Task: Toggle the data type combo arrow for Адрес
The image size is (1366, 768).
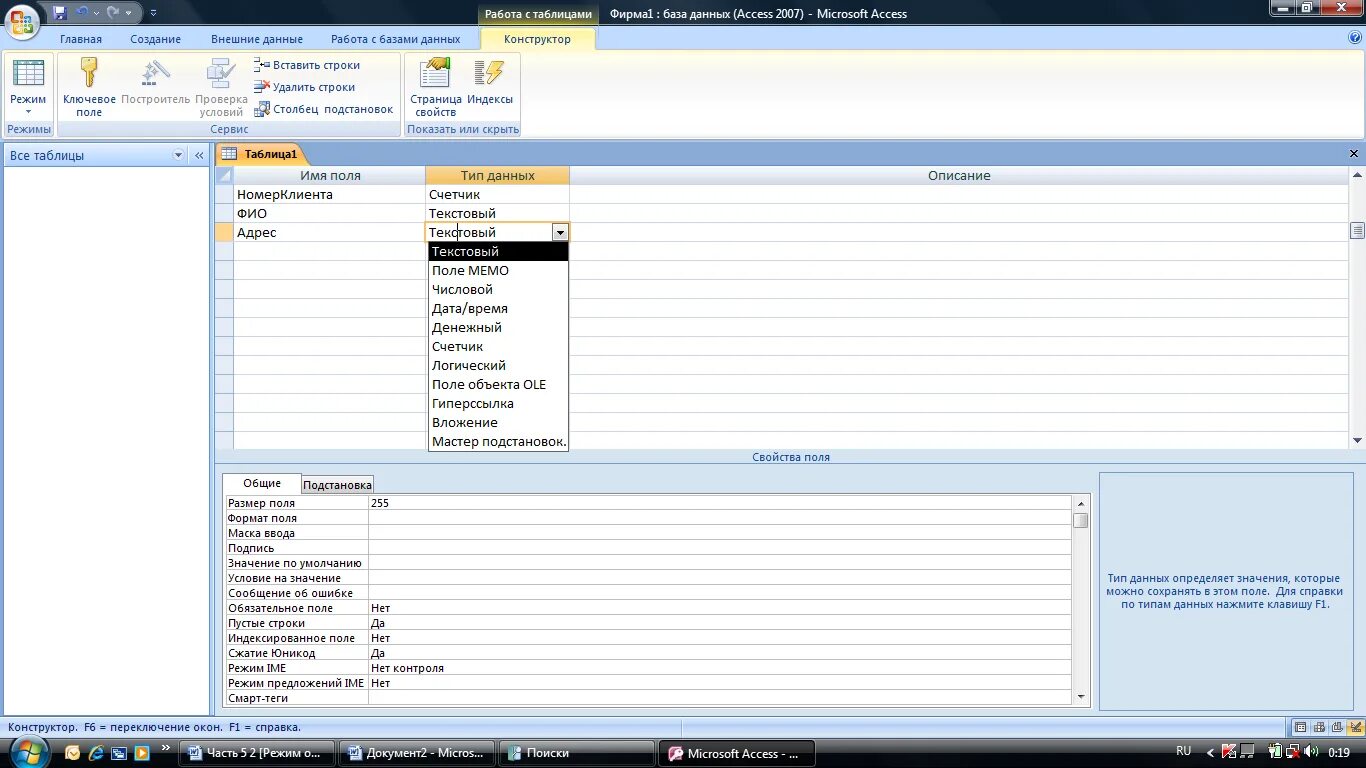Action: tap(560, 232)
